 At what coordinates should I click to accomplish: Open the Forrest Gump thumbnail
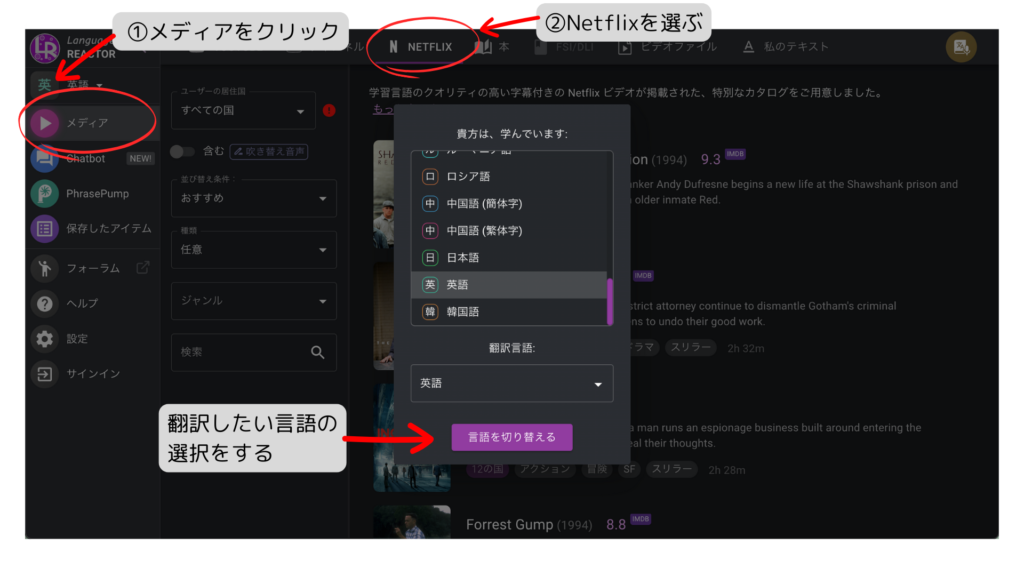tap(412, 522)
